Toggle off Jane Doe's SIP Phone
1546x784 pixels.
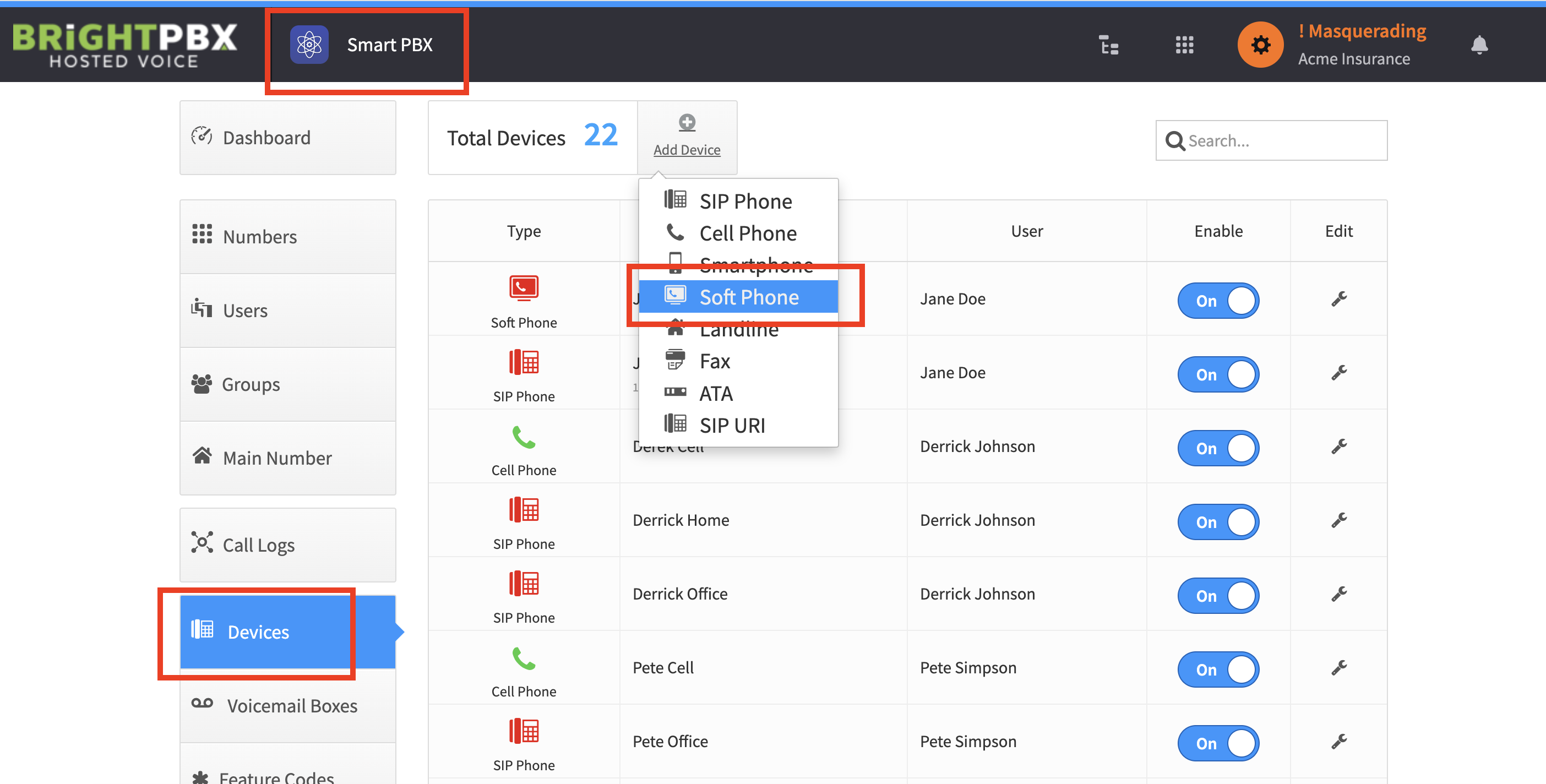[x=1218, y=374]
